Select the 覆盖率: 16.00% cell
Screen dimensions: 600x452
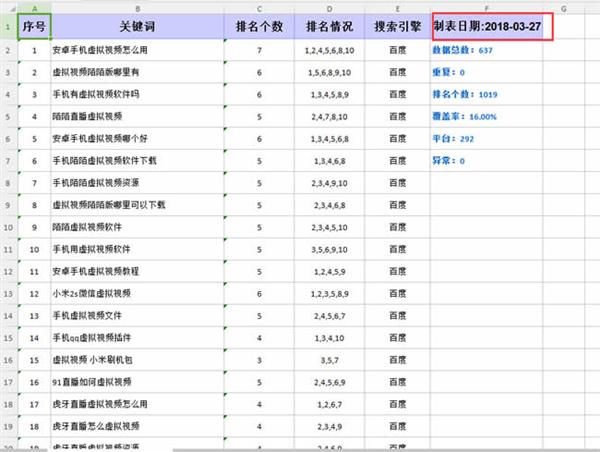(x=464, y=116)
